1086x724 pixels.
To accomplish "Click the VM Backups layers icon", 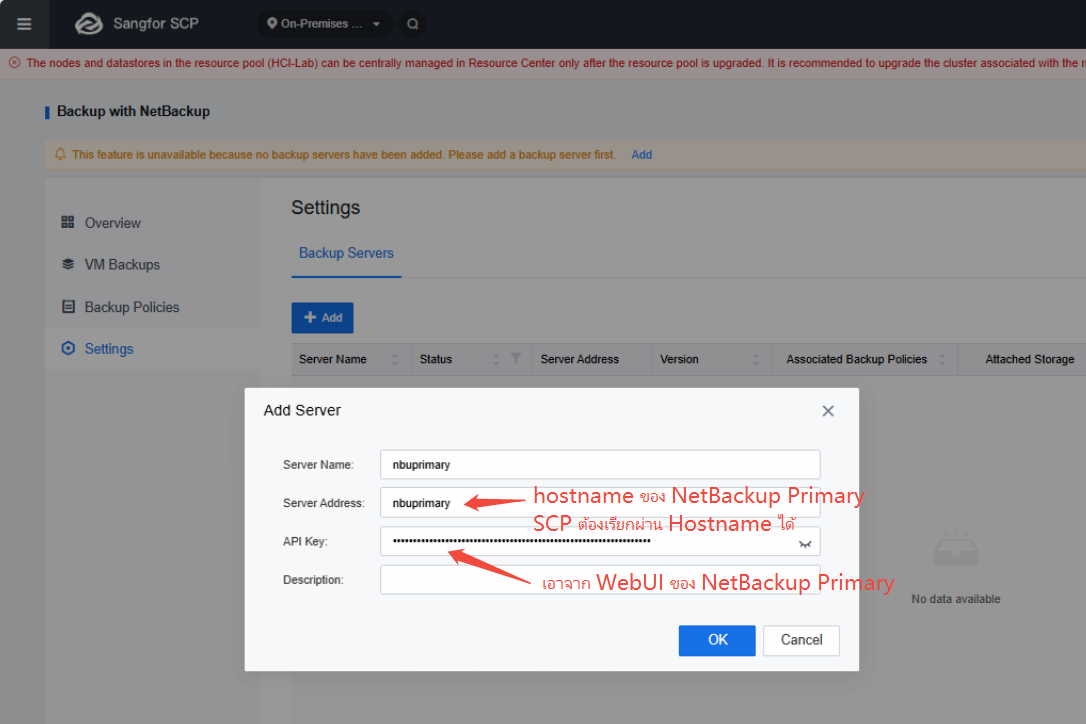I will click(x=68, y=264).
